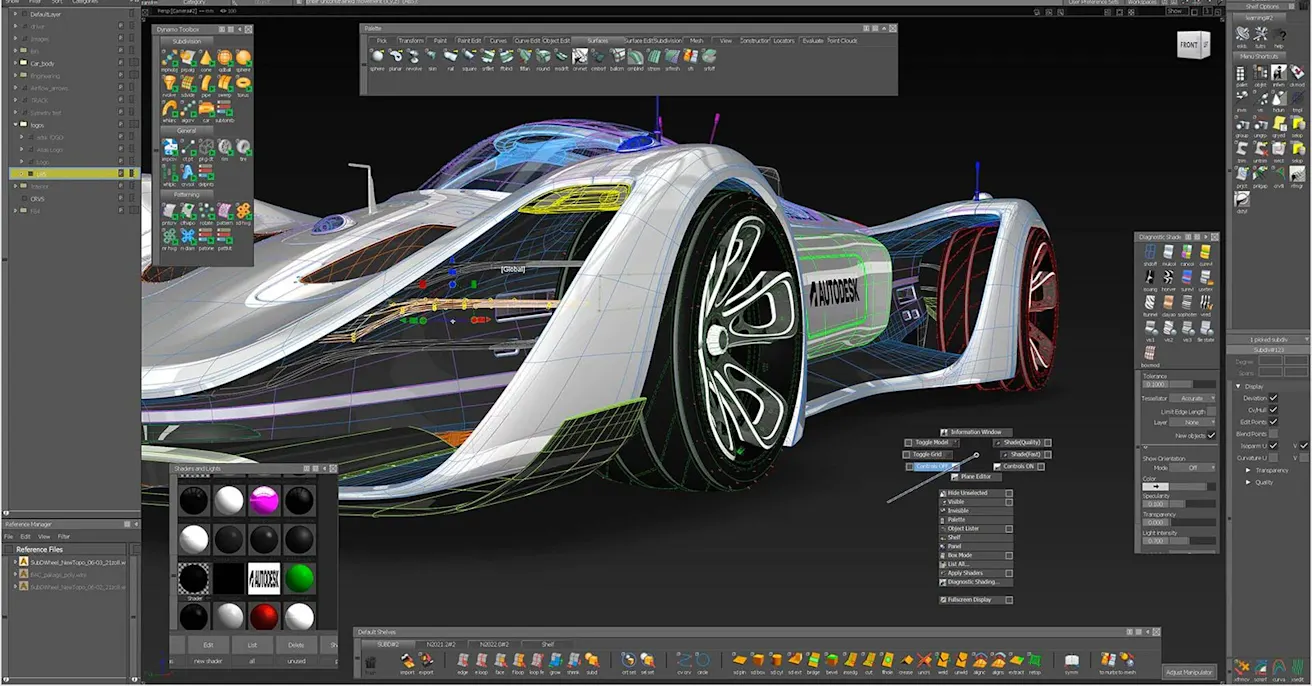Disable the Edit Points checkbox
Image resolution: width=1312 pixels, height=686 pixels.
pyautogui.click(x=1273, y=422)
